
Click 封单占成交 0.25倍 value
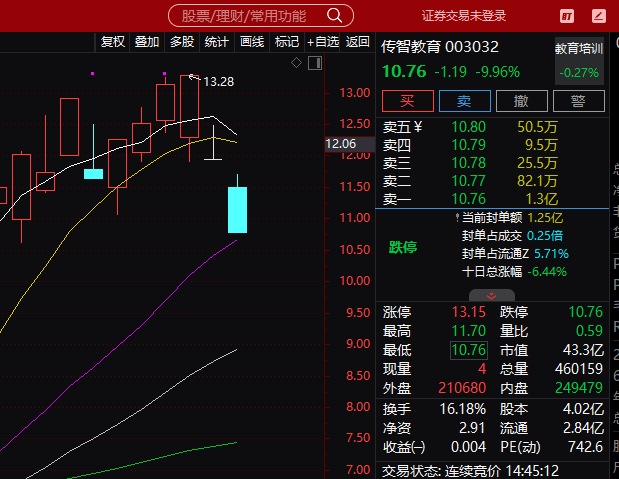tap(545, 236)
